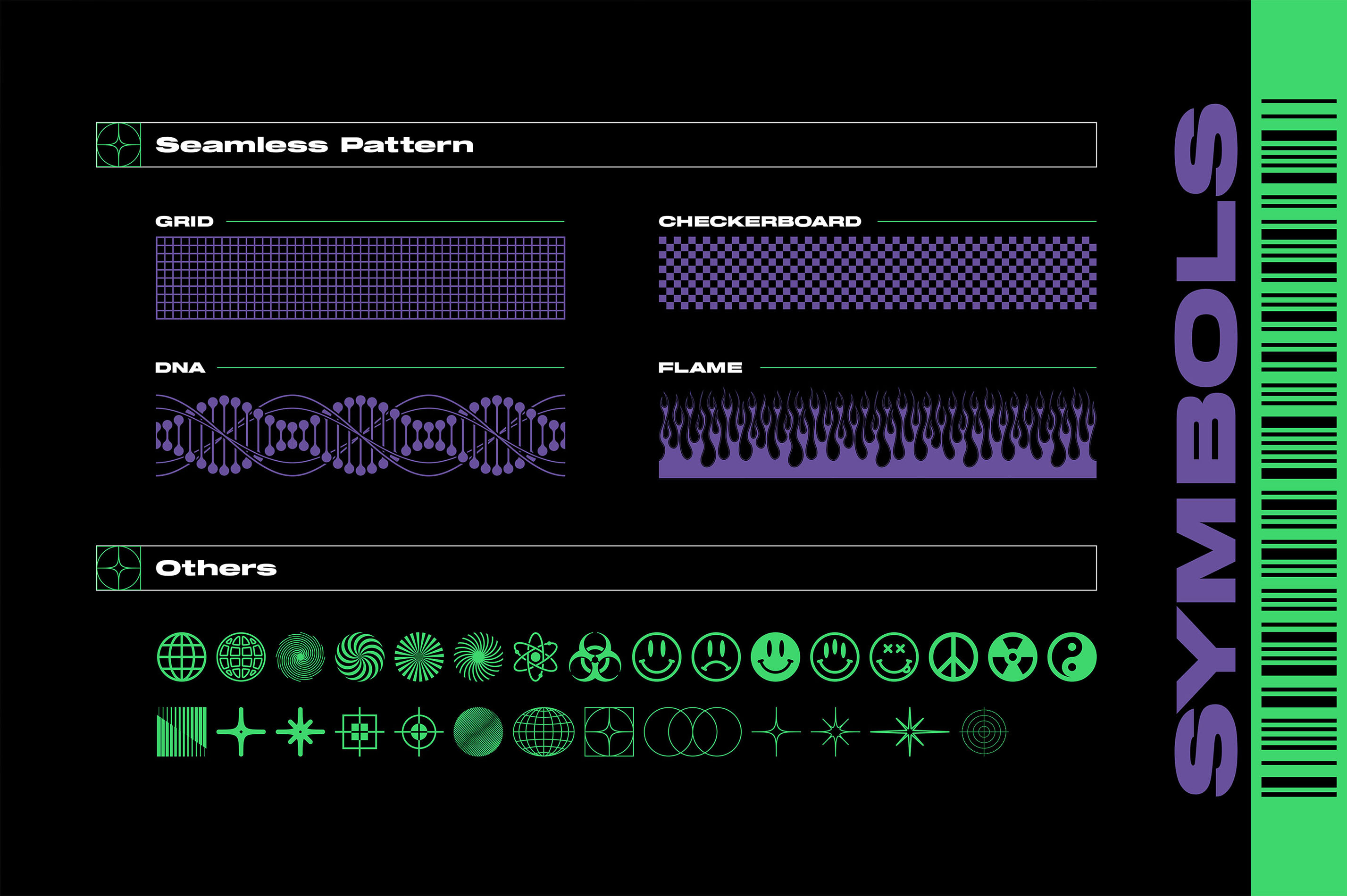The image size is (1347, 896).
Task: Select the biohazard symbol
Action: tap(595, 656)
